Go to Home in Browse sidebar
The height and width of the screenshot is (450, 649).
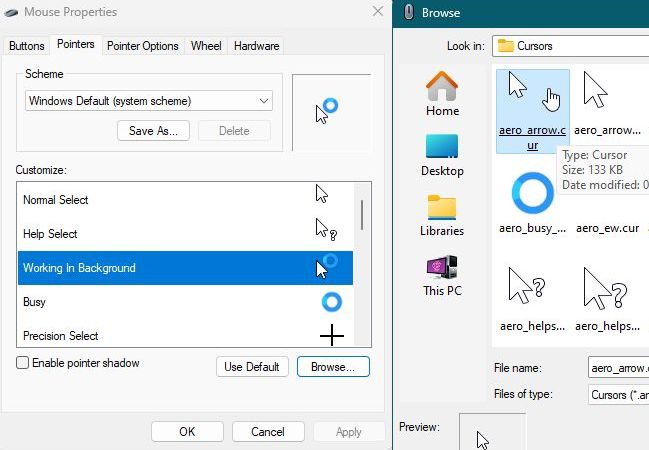pyautogui.click(x=442, y=94)
